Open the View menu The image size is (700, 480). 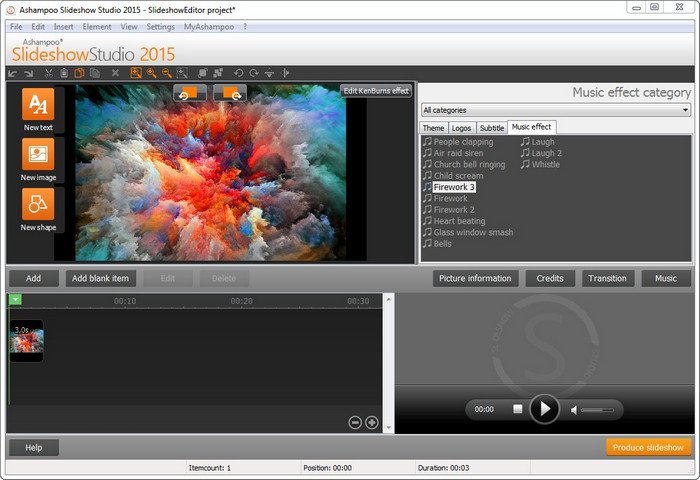[x=129, y=27]
